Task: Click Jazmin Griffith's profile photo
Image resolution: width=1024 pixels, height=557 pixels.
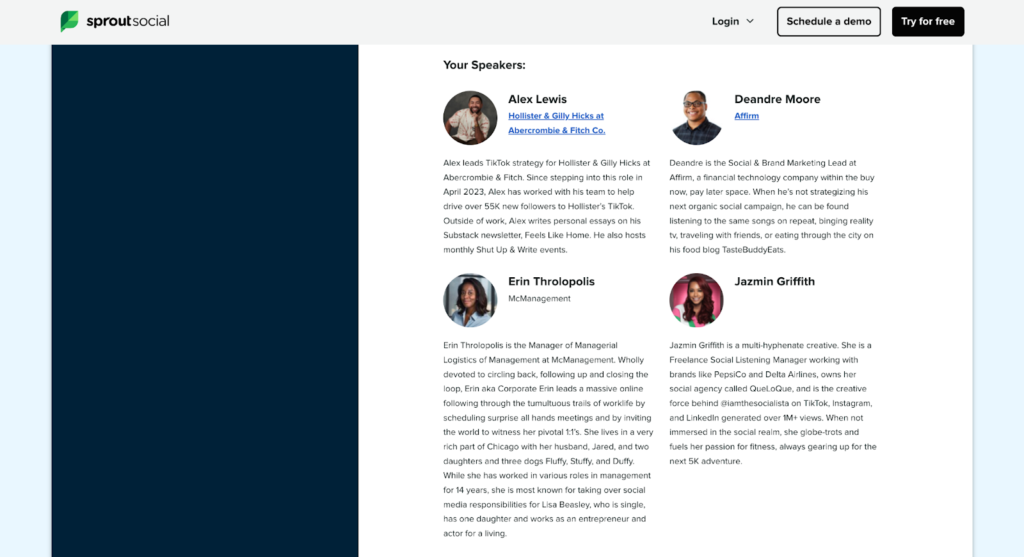Action: coord(696,300)
